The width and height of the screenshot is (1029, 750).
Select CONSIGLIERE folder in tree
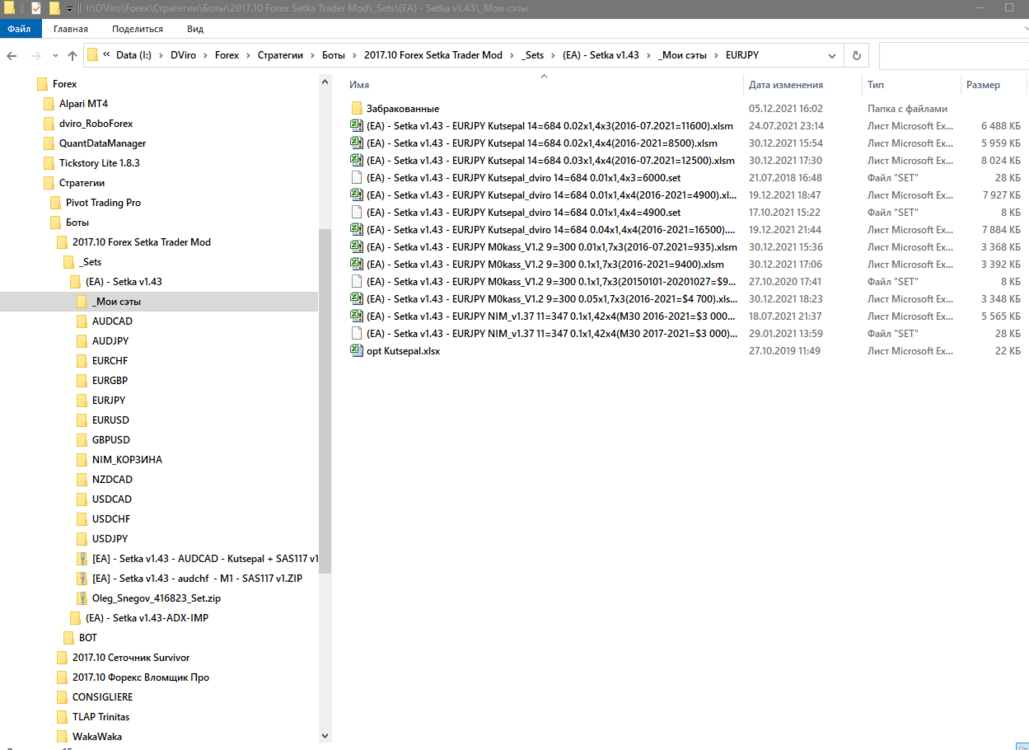coord(102,697)
